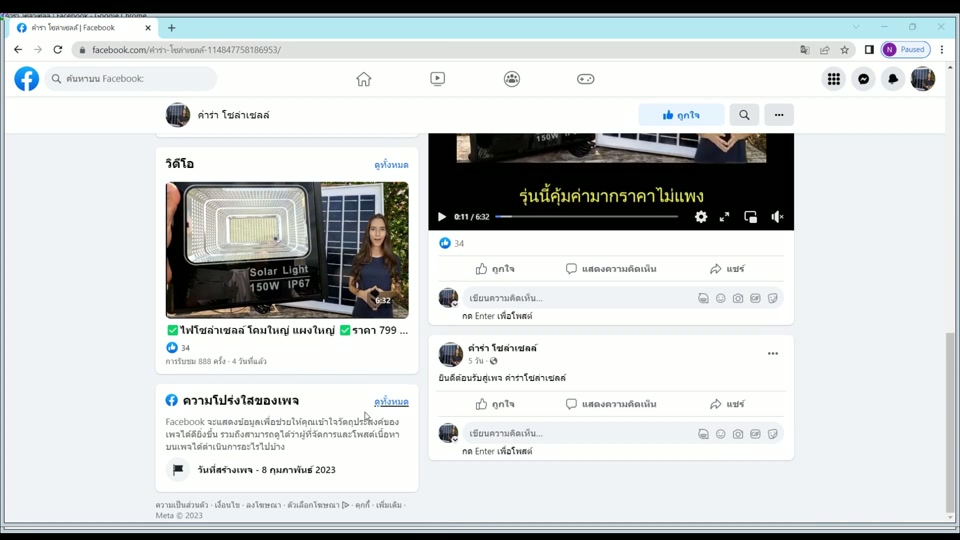Click the Facebook search field

(x=130, y=78)
